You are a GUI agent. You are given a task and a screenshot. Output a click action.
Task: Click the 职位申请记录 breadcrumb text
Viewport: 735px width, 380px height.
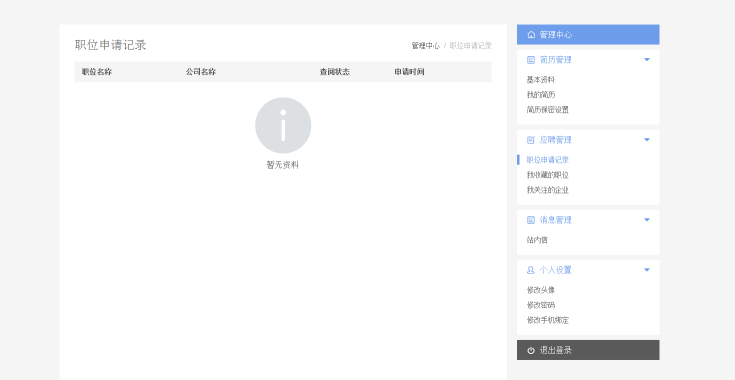coord(471,46)
